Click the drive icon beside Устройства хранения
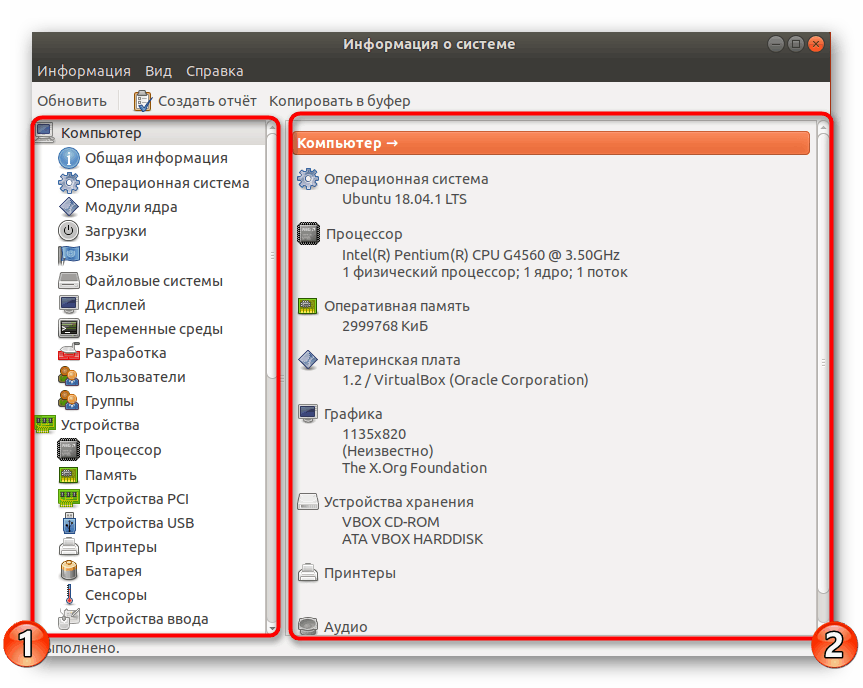 (308, 501)
